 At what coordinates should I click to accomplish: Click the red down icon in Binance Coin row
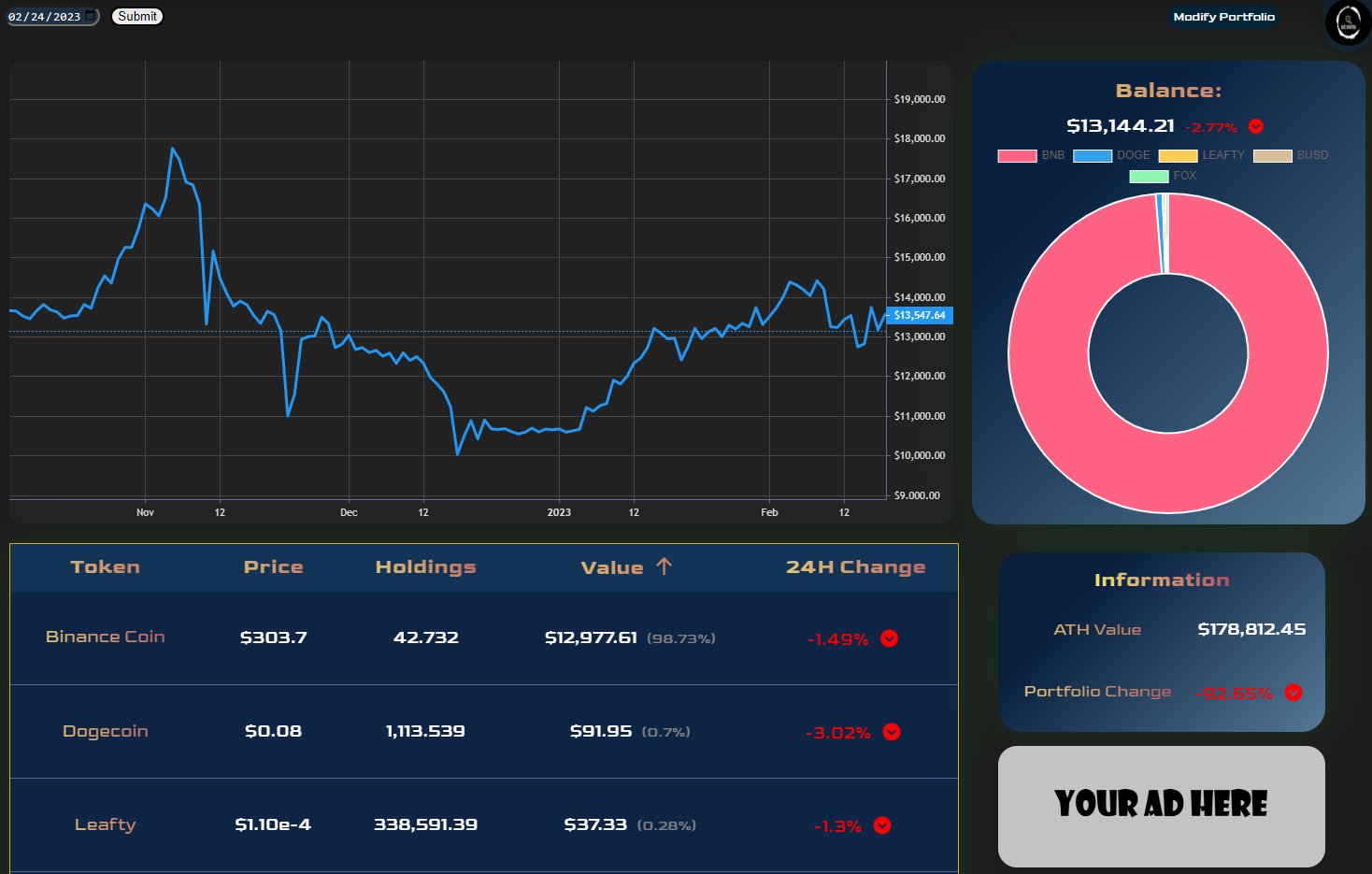point(890,638)
